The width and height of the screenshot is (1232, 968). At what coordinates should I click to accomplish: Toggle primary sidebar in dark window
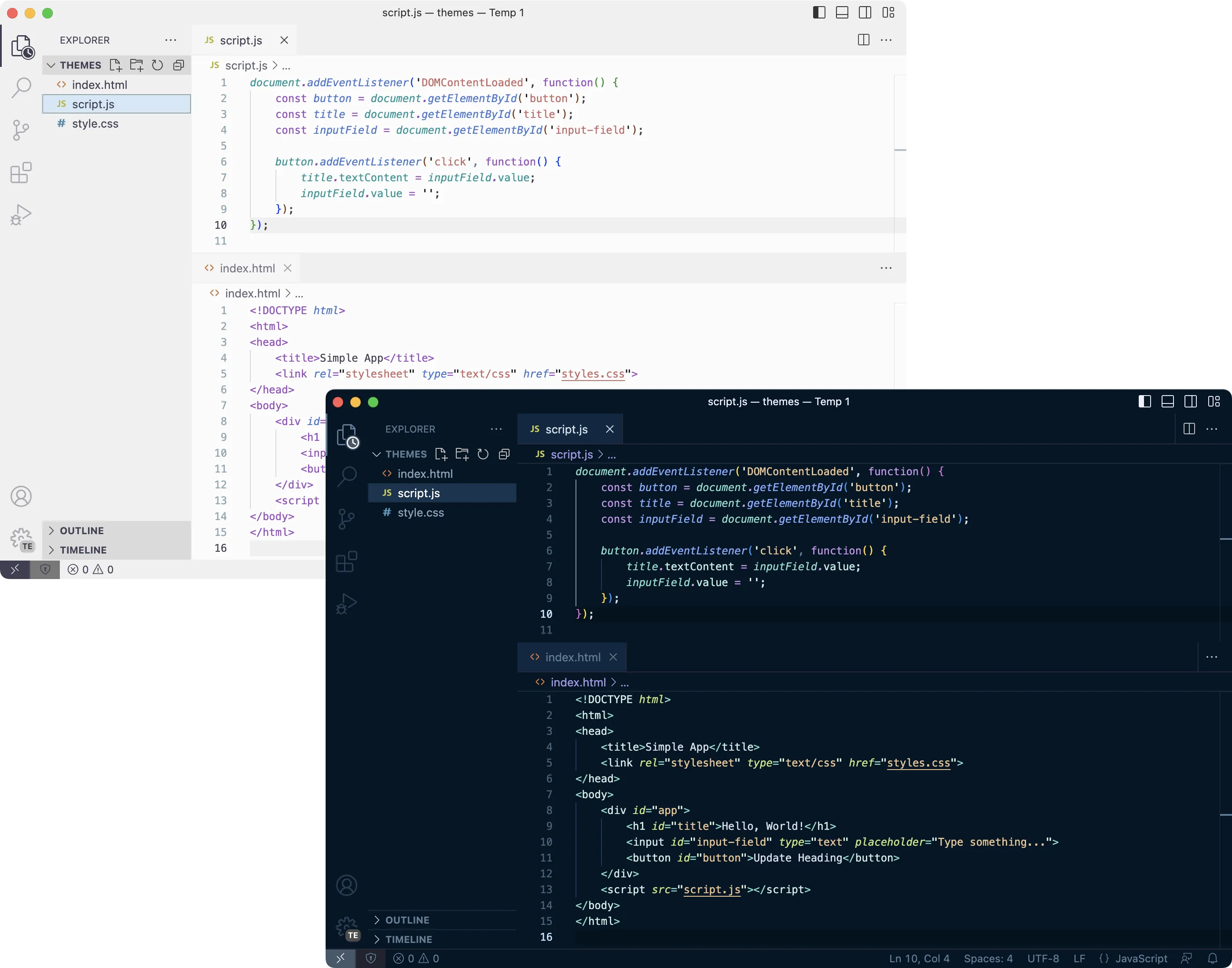click(x=1144, y=402)
